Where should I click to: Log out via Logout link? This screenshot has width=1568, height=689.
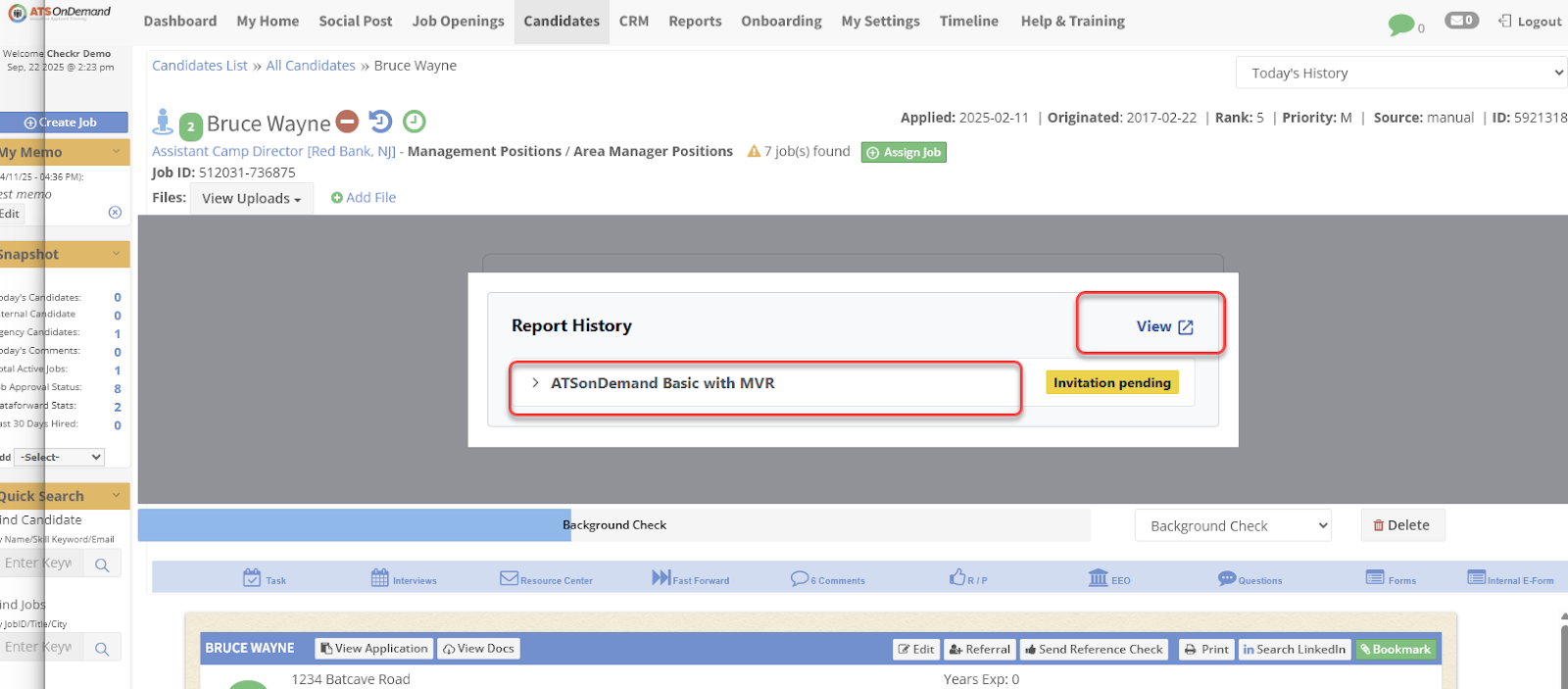click(x=1530, y=21)
